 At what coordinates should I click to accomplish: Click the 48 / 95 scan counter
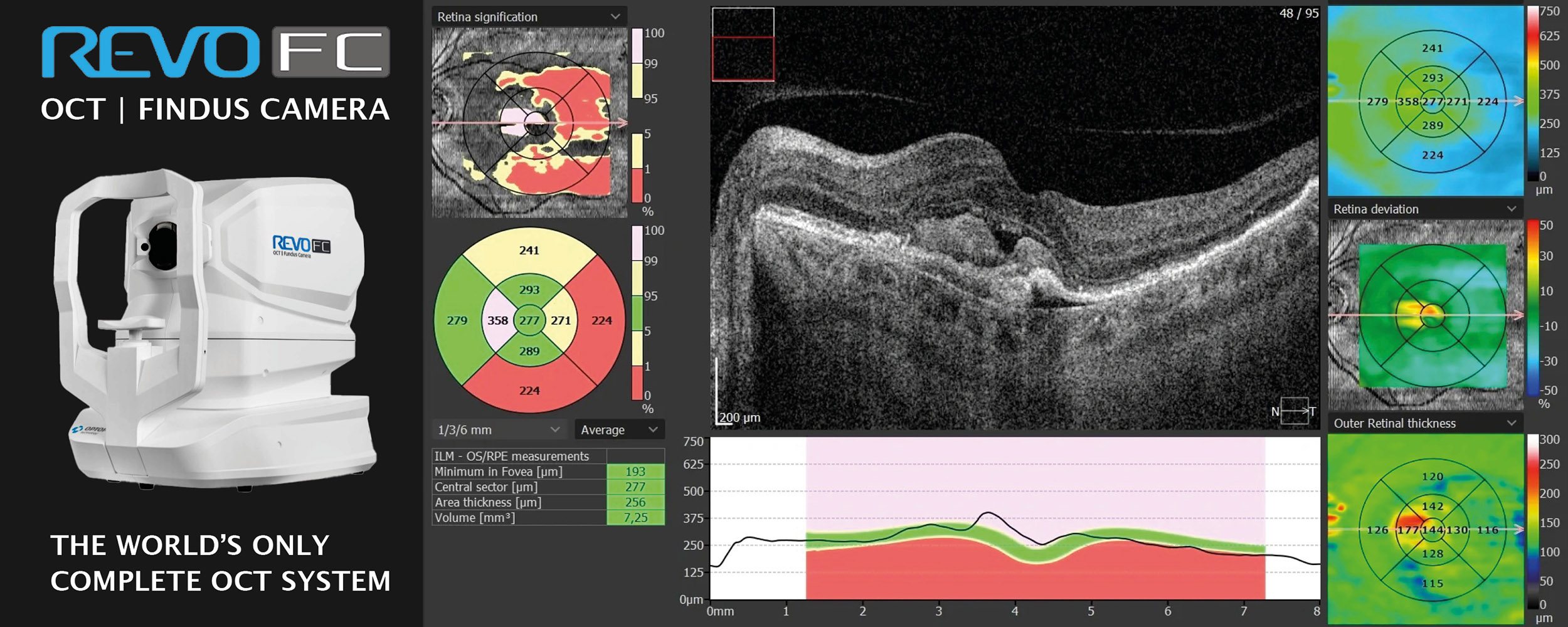tap(1298, 13)
